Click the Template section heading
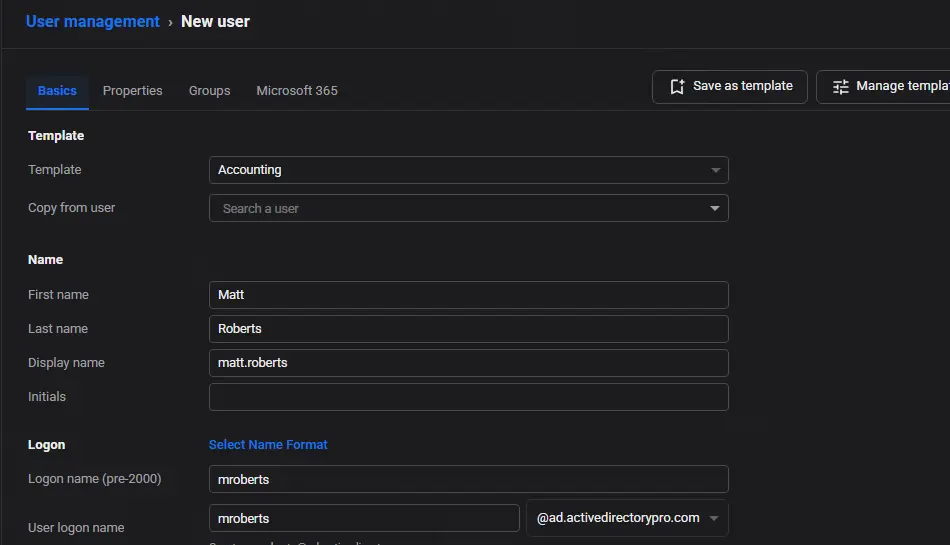The width and height of the screenshot is (950, 545). (x=56, y=136)
